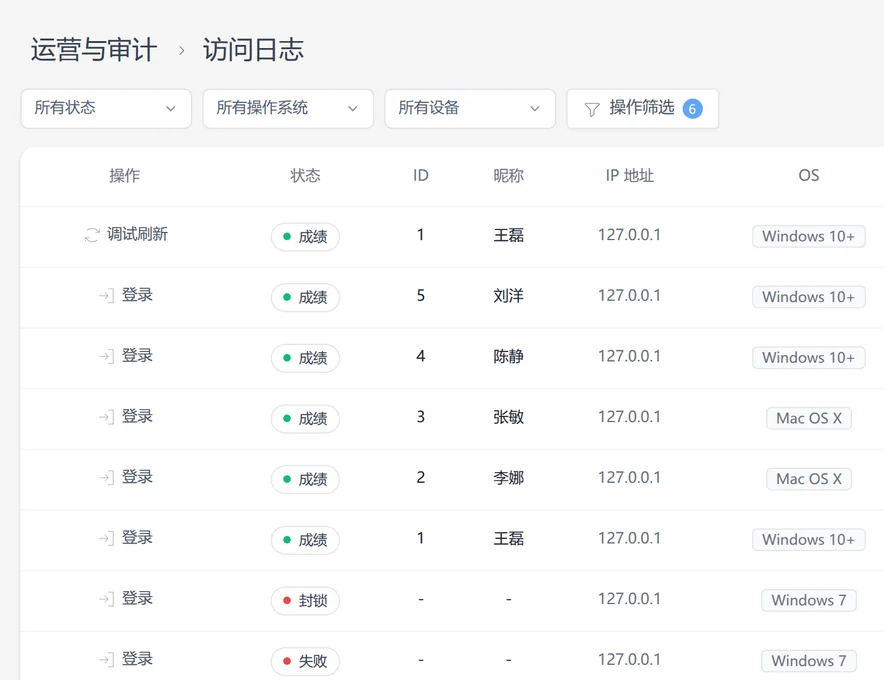Click the login icon in 刘洋's row
Screen dimensions: 884x680
(x=106, y=295)
